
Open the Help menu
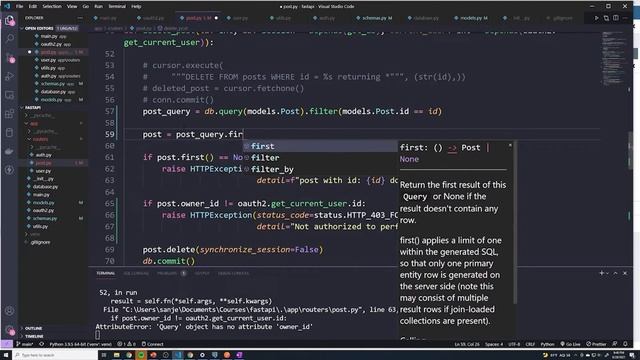click(x=136, y=6)
